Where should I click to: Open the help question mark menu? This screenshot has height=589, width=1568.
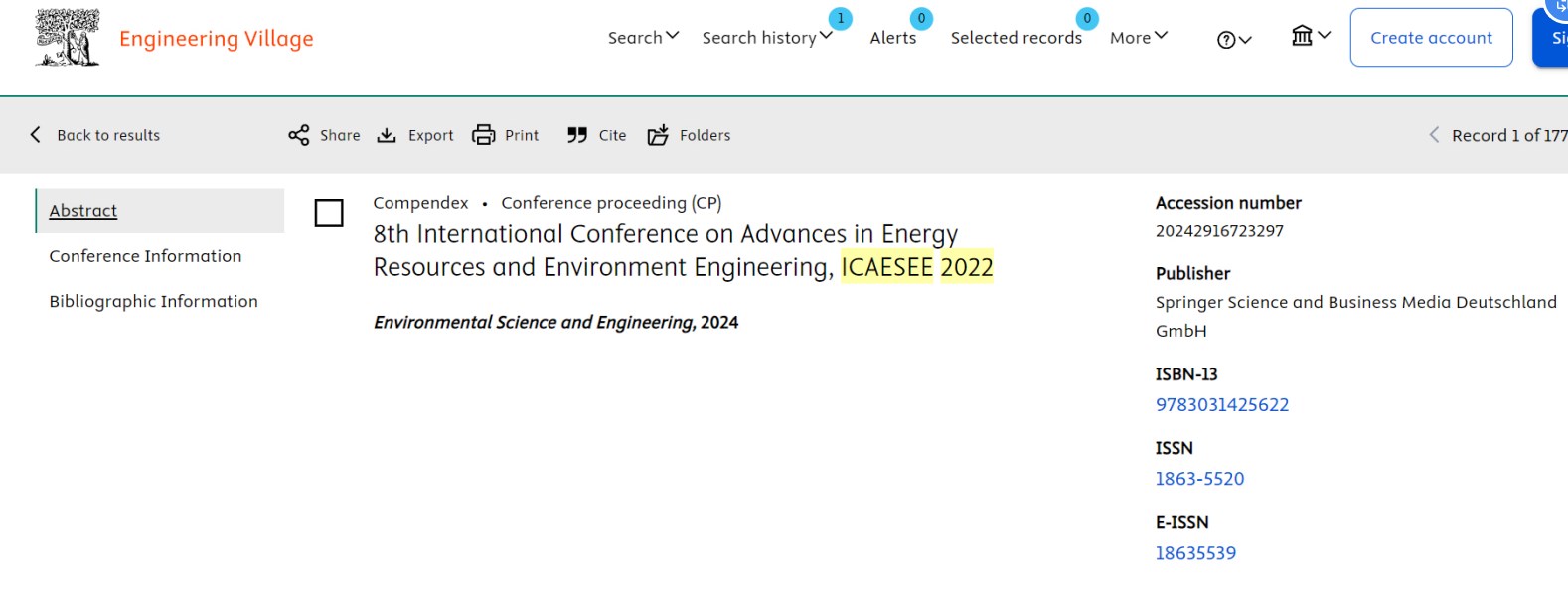point(1234,40)
